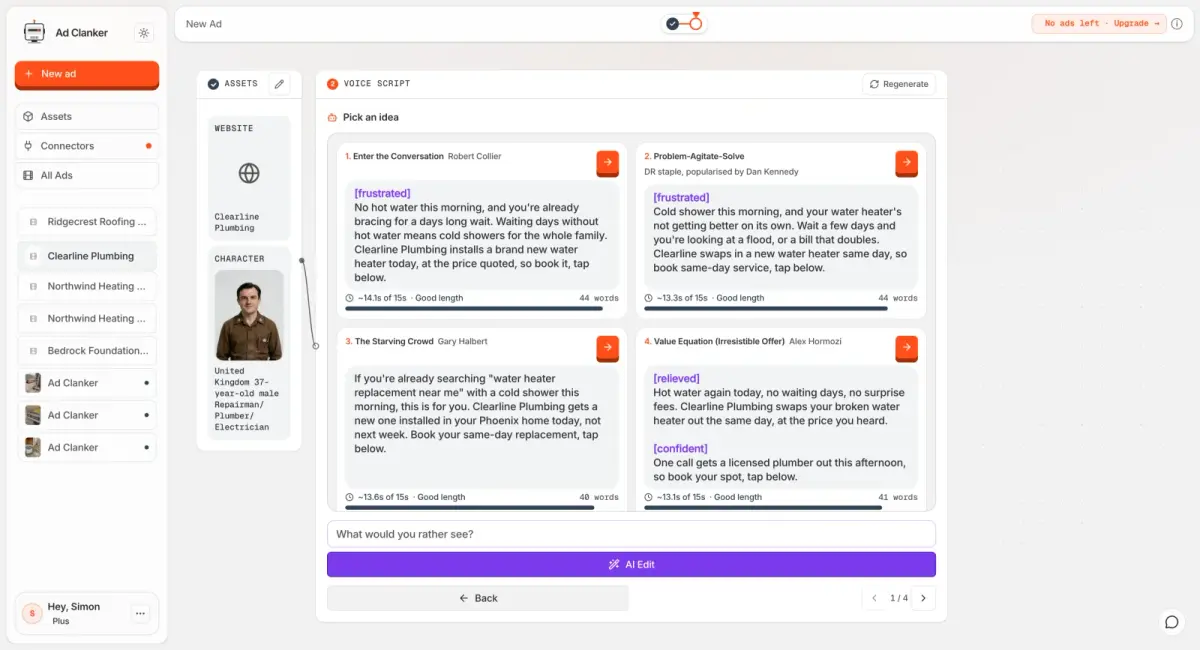Image resolution: width=1200 pixels, height=650 pixels.
Task: Open All Ads in the sidebar
Action: click(87, 175)
